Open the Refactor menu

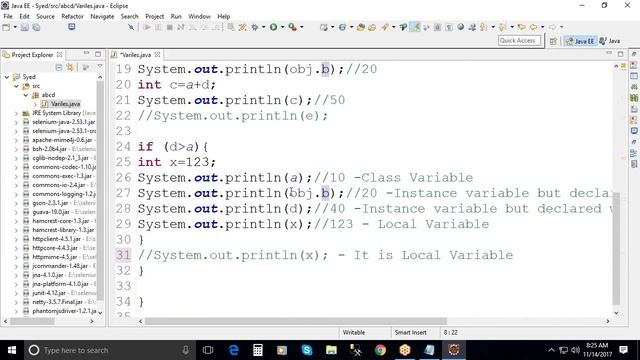tap(72, 16)
